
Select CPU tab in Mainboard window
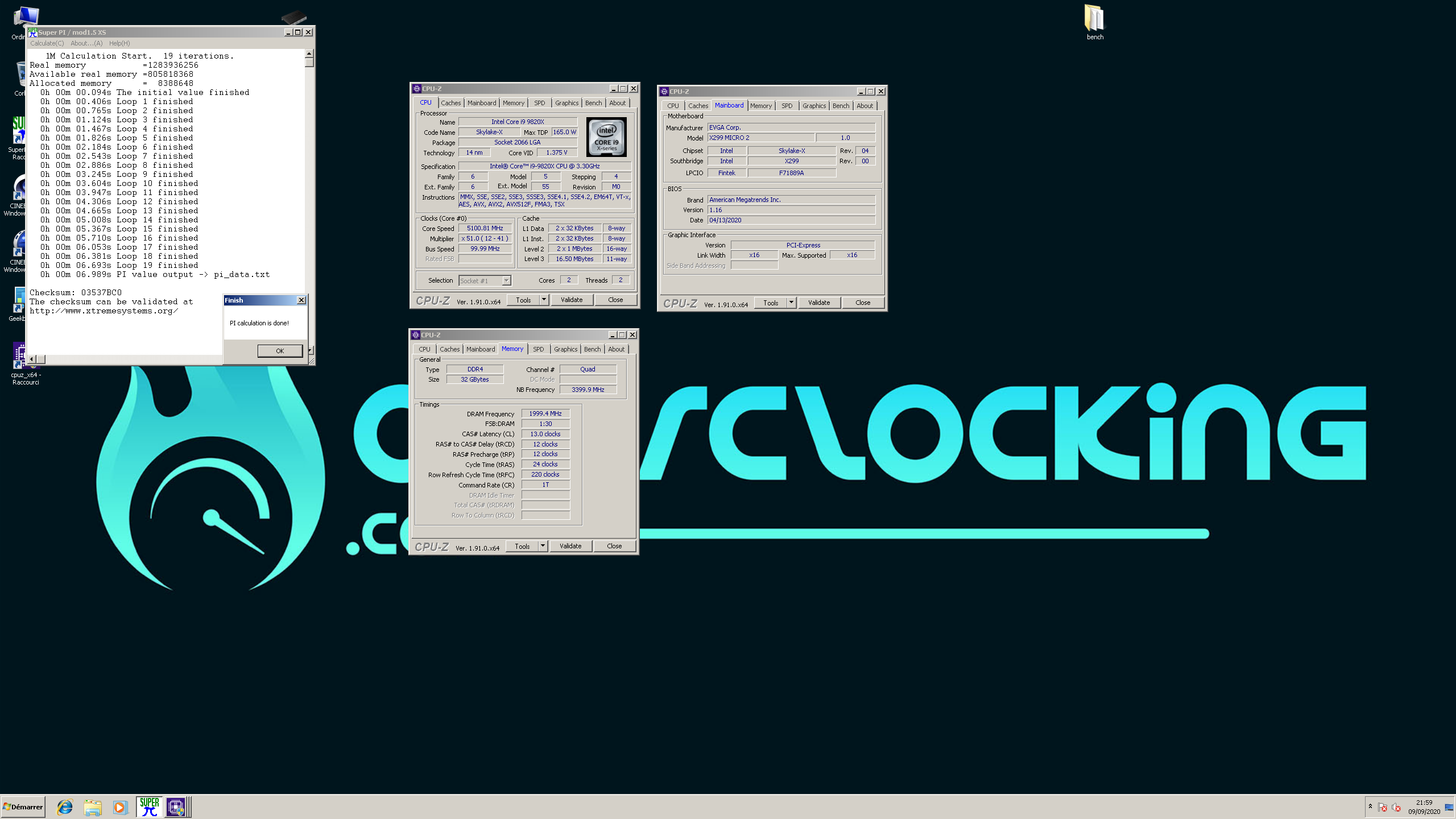(x=673, y=106)
